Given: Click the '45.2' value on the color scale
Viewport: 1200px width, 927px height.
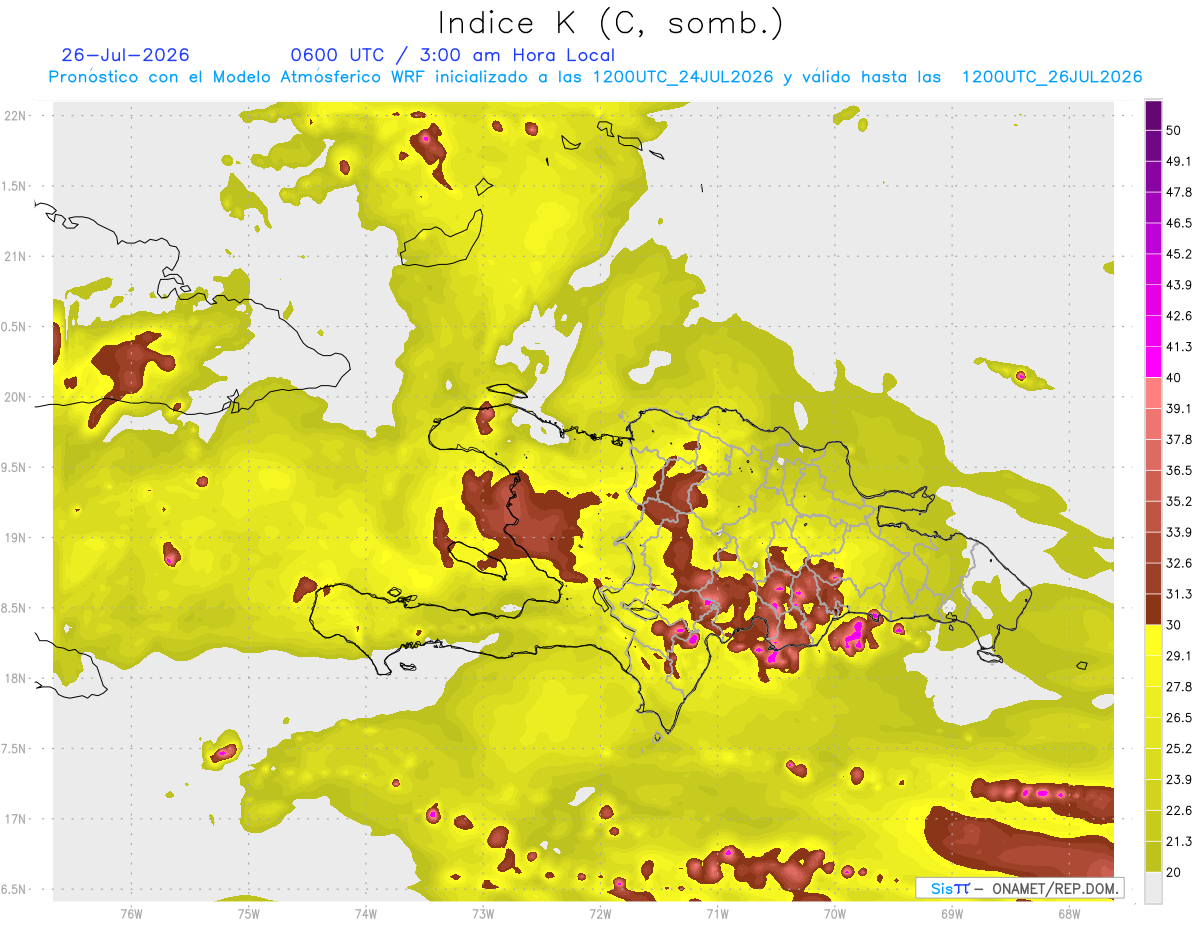Looking at the screenshot, I should (x=1178, y=254).
